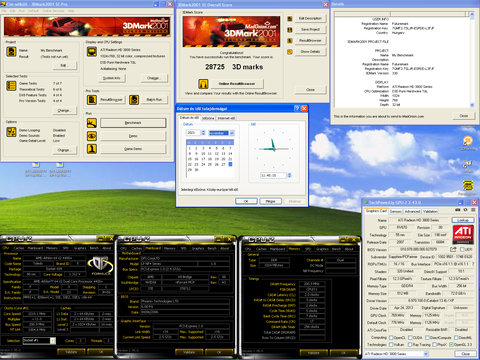Viewport: 480px width, 360px height.
Task: Switch to Sensors tab in GPU-Z
Action: [x=396, y=211]
